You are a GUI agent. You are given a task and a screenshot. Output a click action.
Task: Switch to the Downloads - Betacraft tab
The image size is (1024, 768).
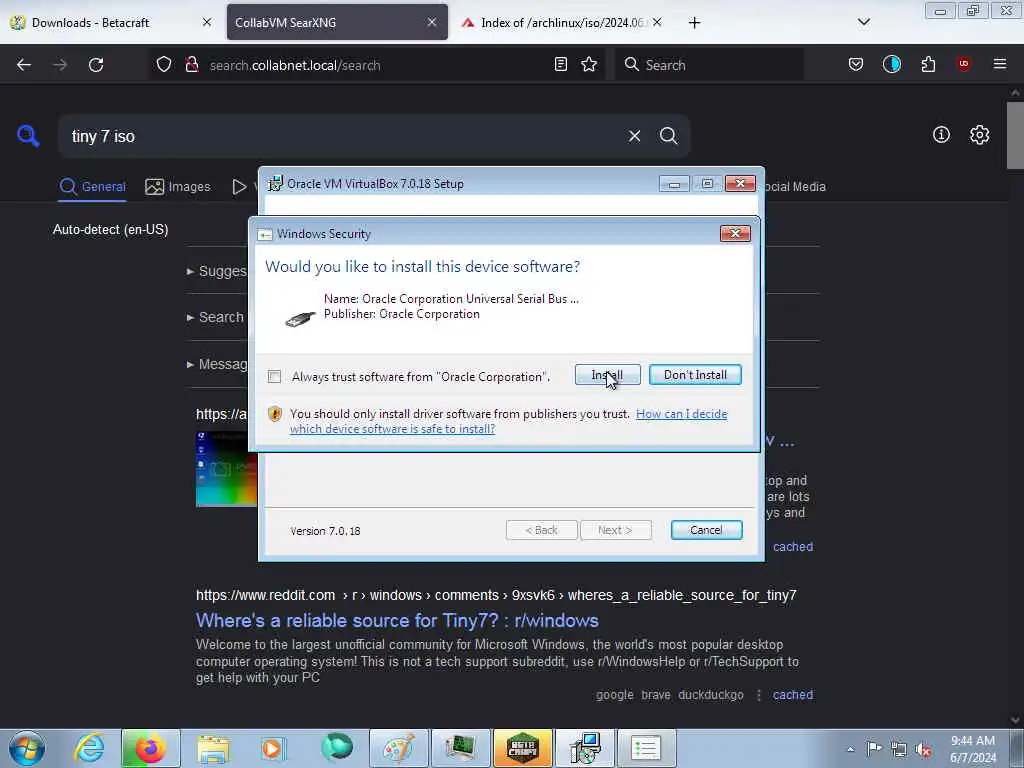(x=111, y=22)
